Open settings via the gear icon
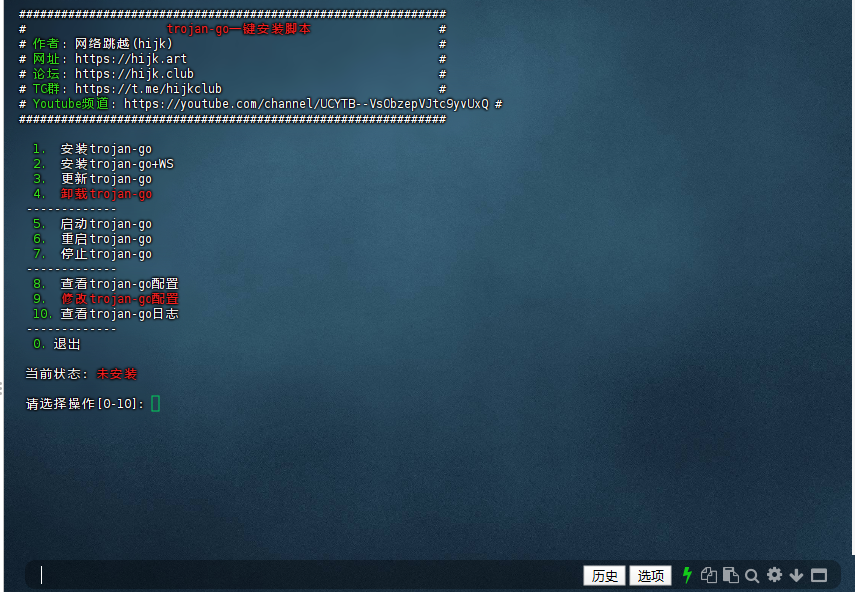855x592 pixels. [x=774, y=575]
